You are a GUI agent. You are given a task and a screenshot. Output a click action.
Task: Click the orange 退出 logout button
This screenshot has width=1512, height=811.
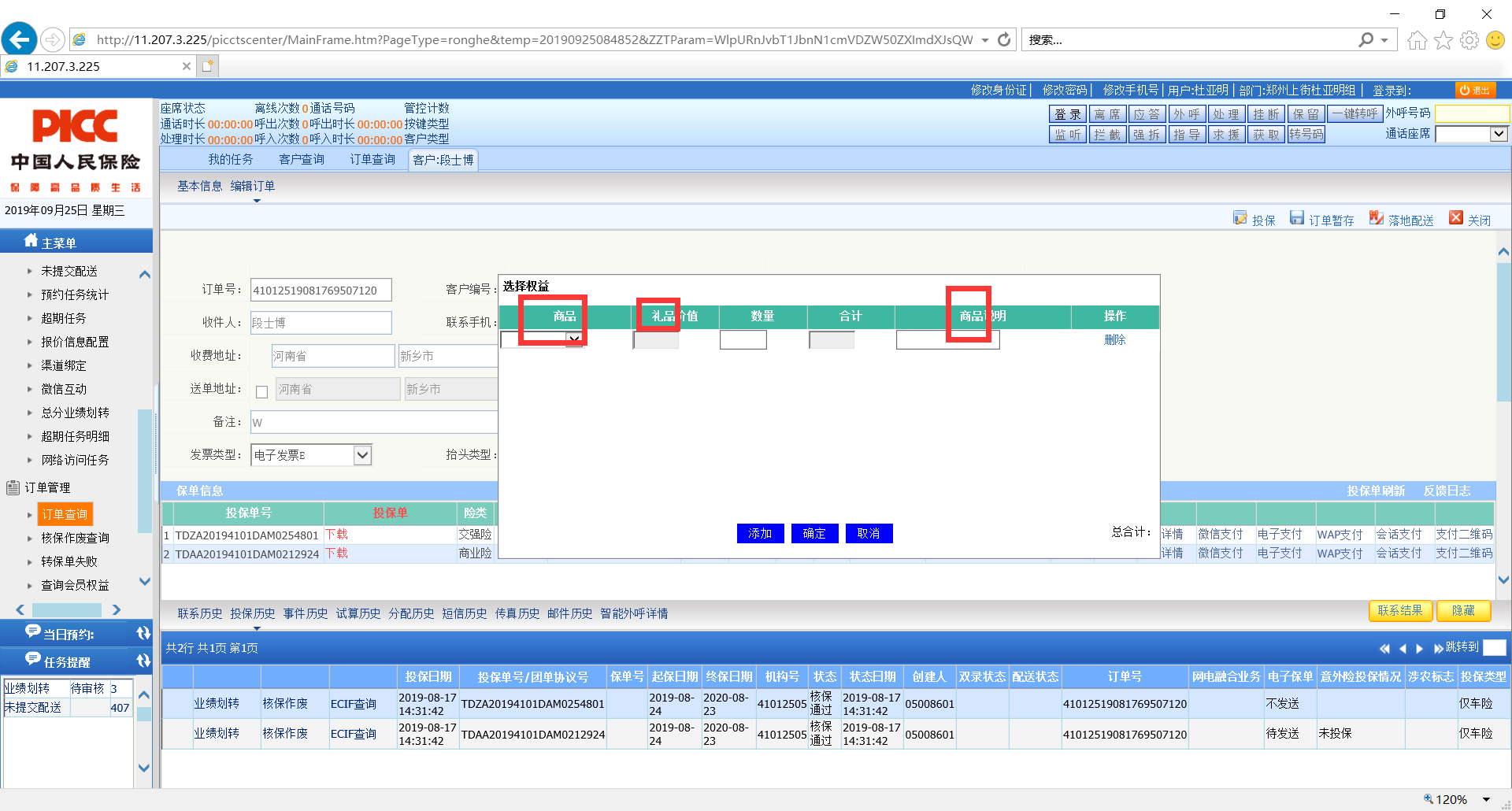click(1474, 90)
